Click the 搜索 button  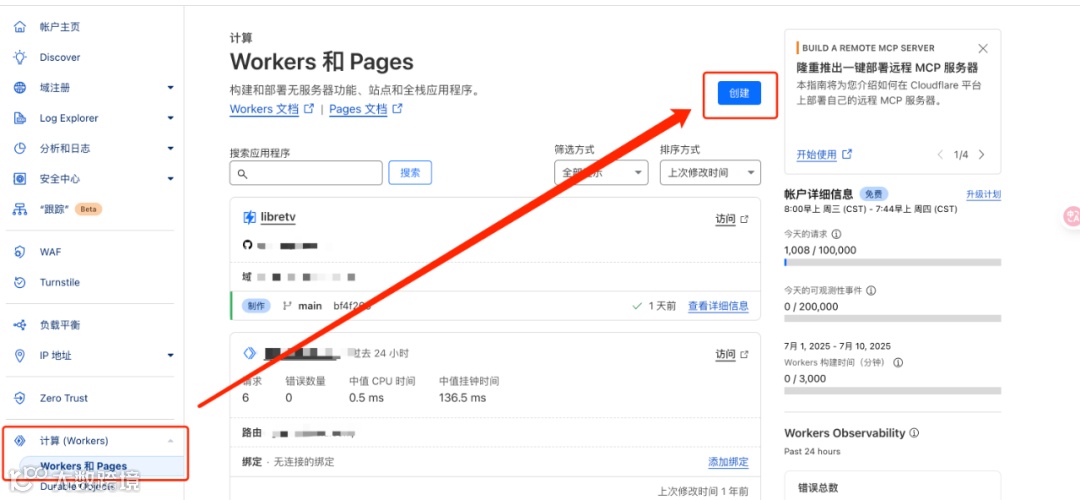pos(411,172)
